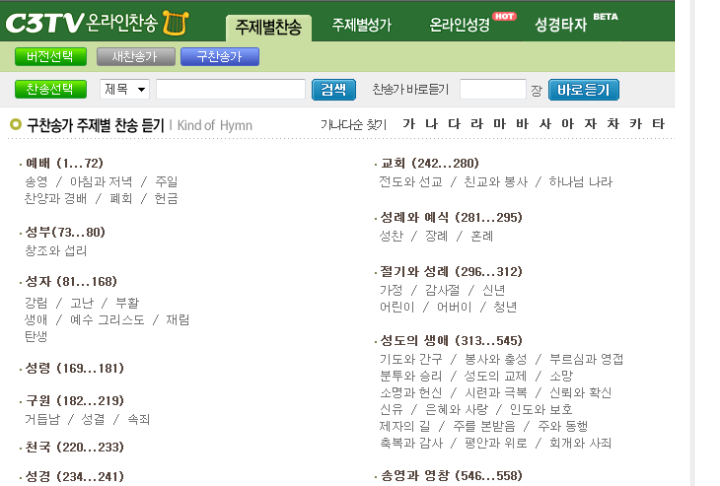This screenshot has height=486, width=720.
Task: Open the 성도의 생애 (313...545) category
Action: [452, 340]
